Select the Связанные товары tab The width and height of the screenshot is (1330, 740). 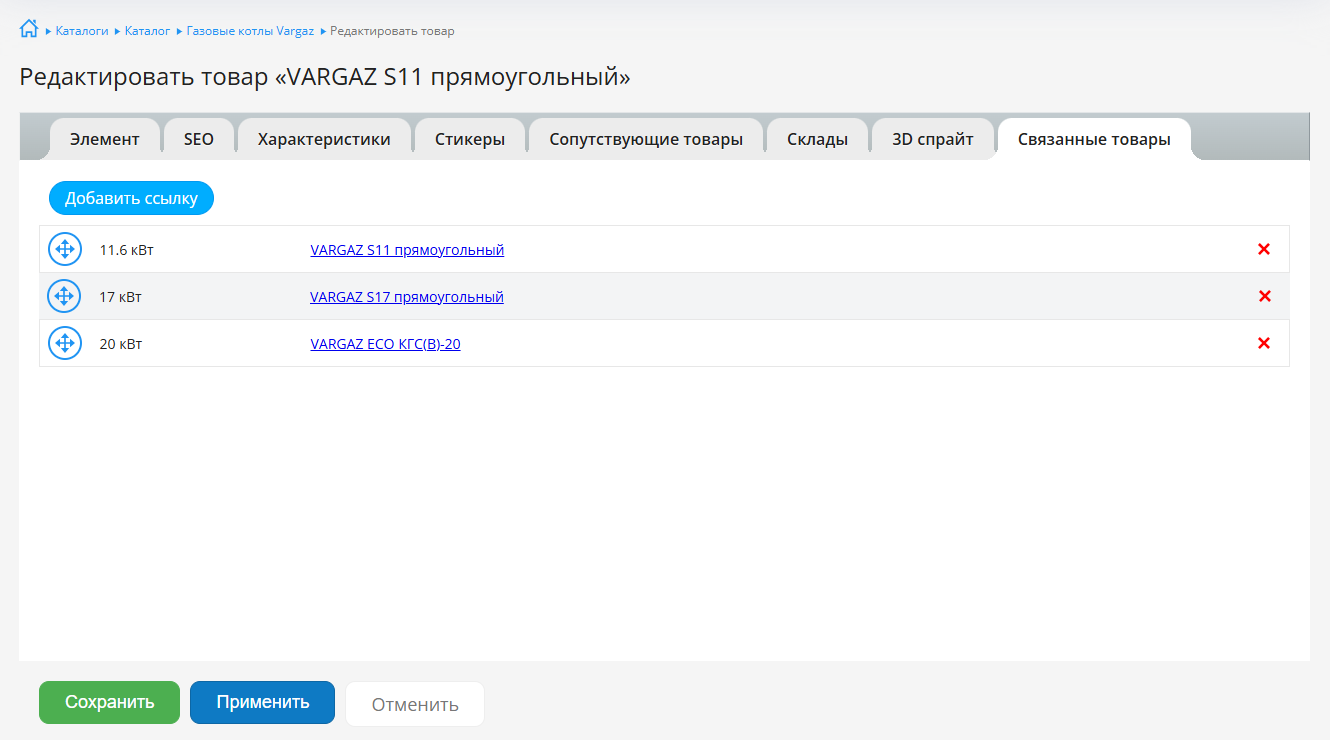click(1094, 139)
